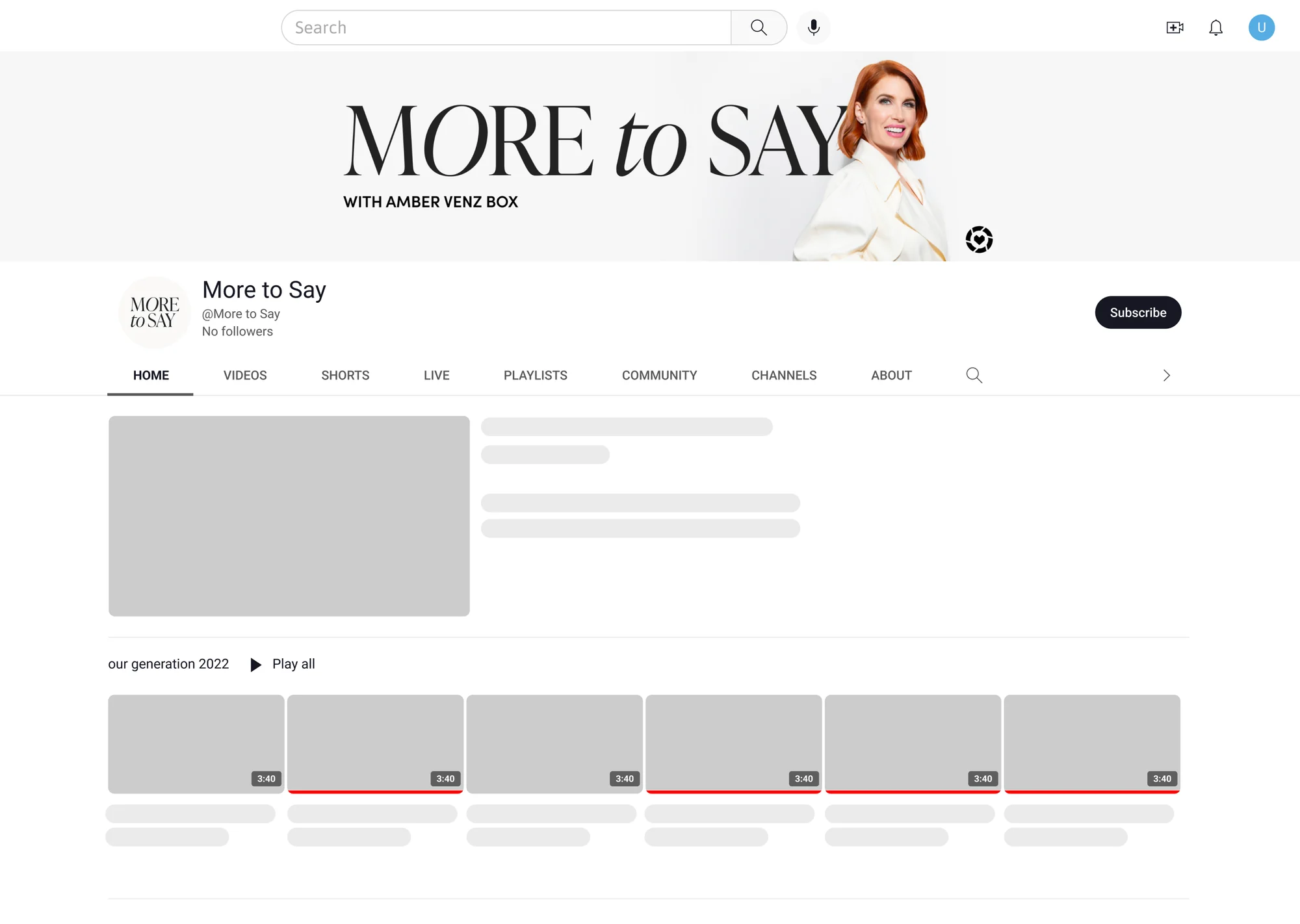The height and width of the screenshot is (924, 1300).
Task: Activate voice search microphone
Action: click(813, 27)
